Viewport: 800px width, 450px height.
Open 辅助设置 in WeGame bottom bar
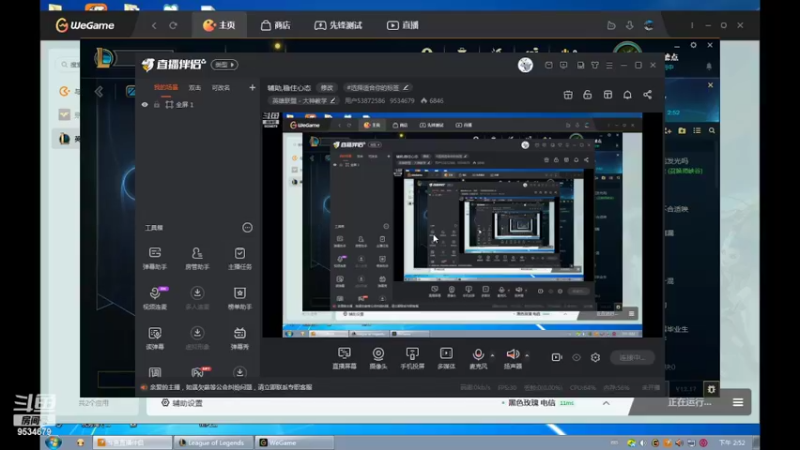(x=182, y=403)
